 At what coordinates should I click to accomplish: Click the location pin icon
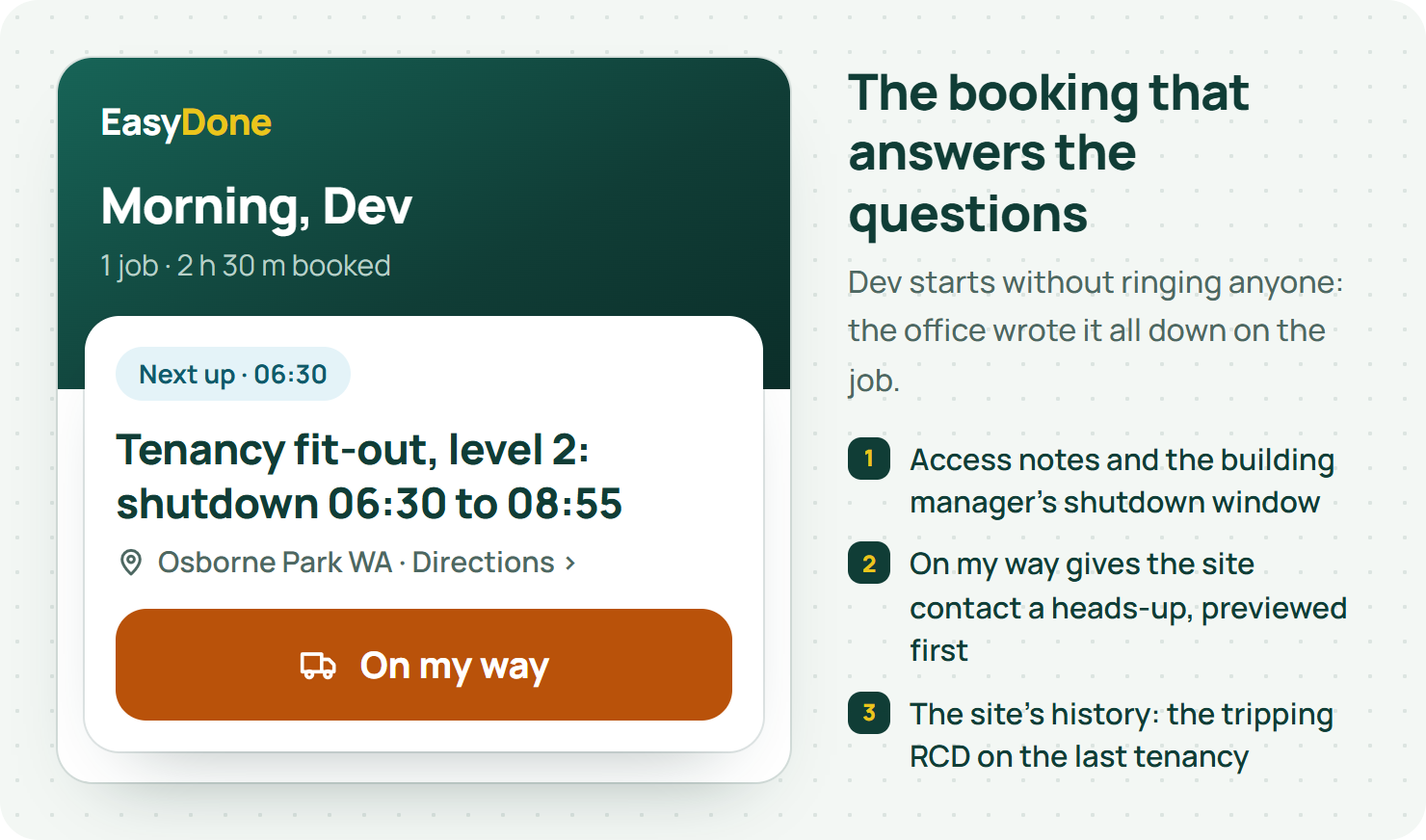coord(131,563)
